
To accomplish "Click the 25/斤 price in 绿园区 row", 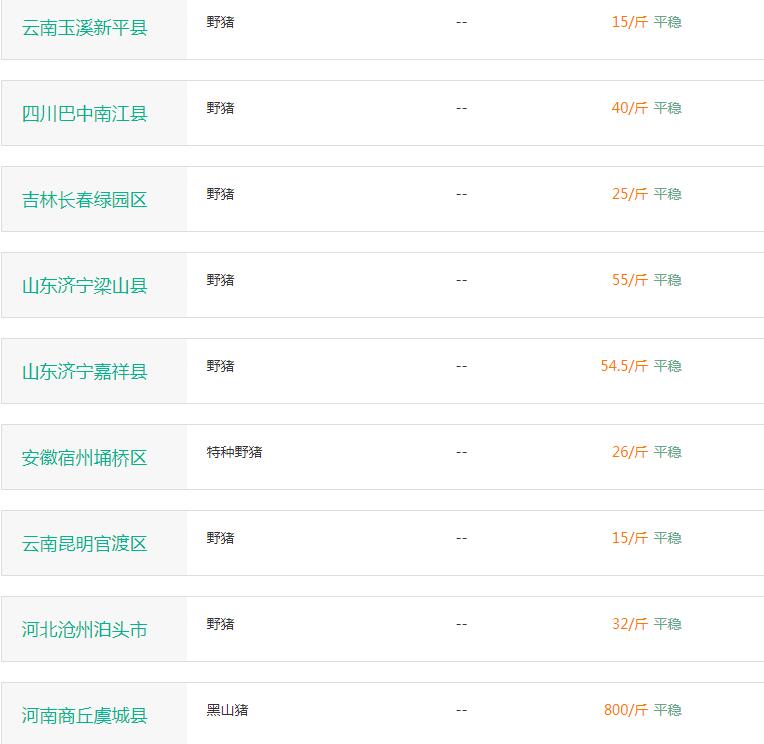I will click(x=630, y=194).
